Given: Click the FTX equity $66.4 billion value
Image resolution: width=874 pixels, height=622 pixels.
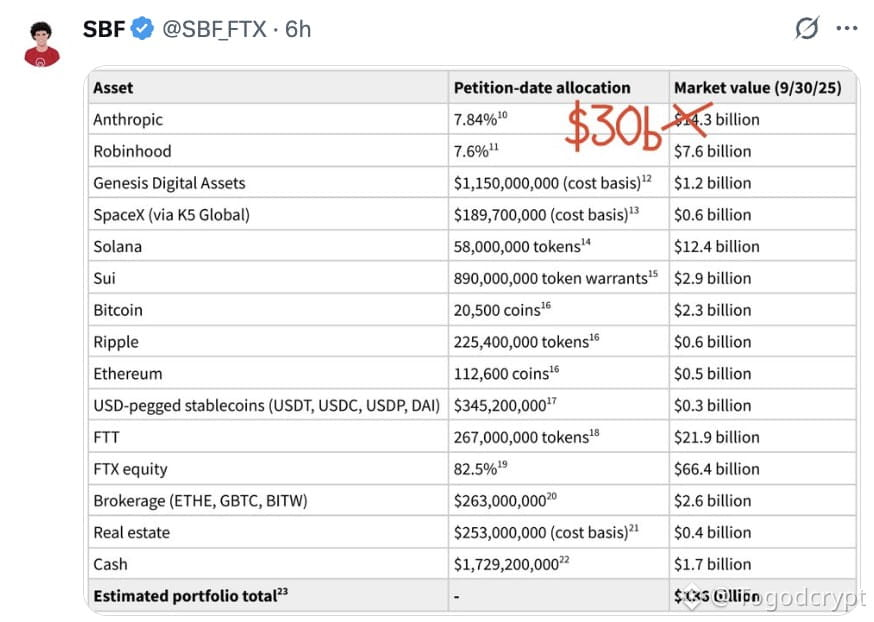Looking at the screenshot, I should (x=717, y=469).
